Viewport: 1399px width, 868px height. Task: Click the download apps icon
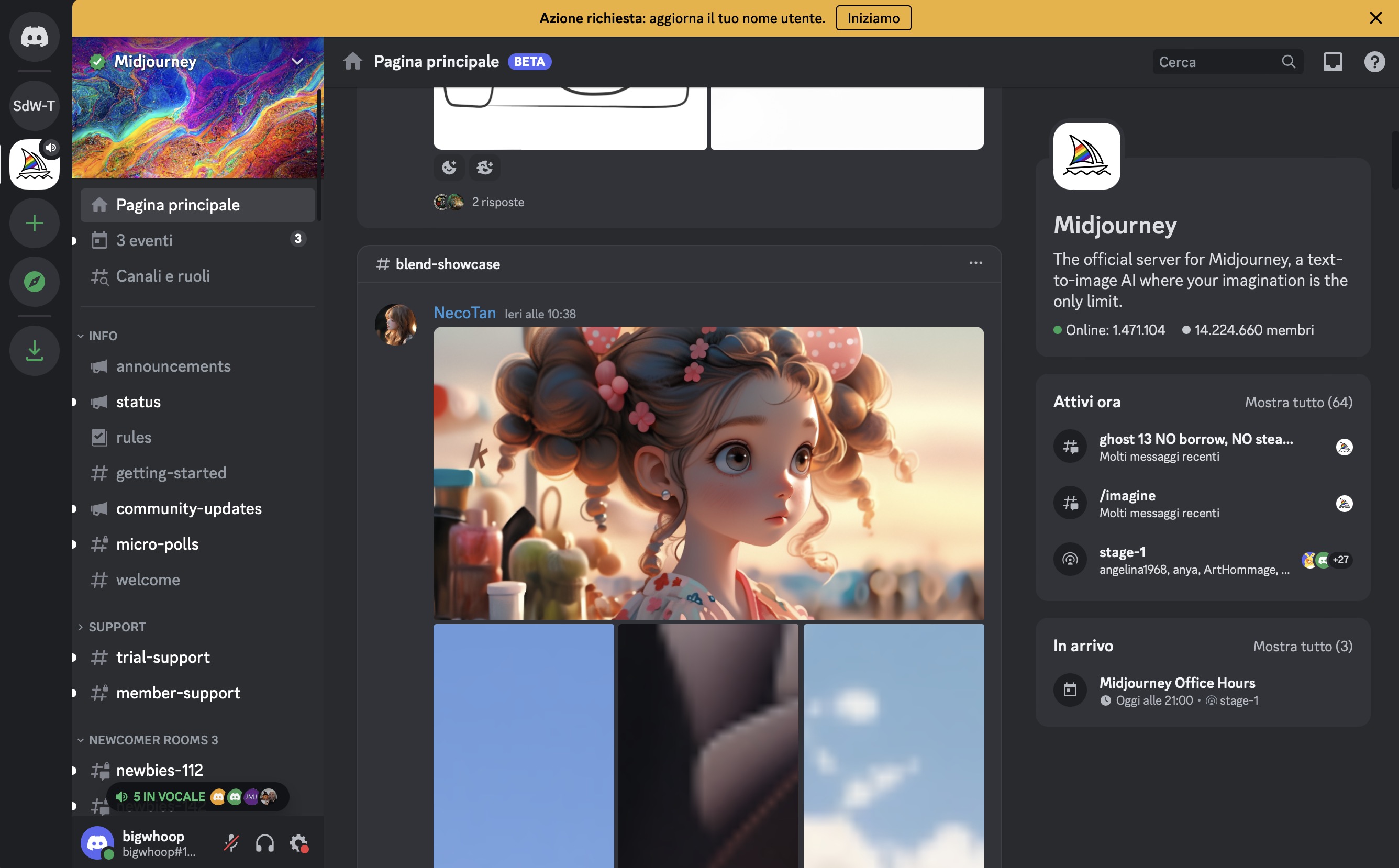click(35, 350)
